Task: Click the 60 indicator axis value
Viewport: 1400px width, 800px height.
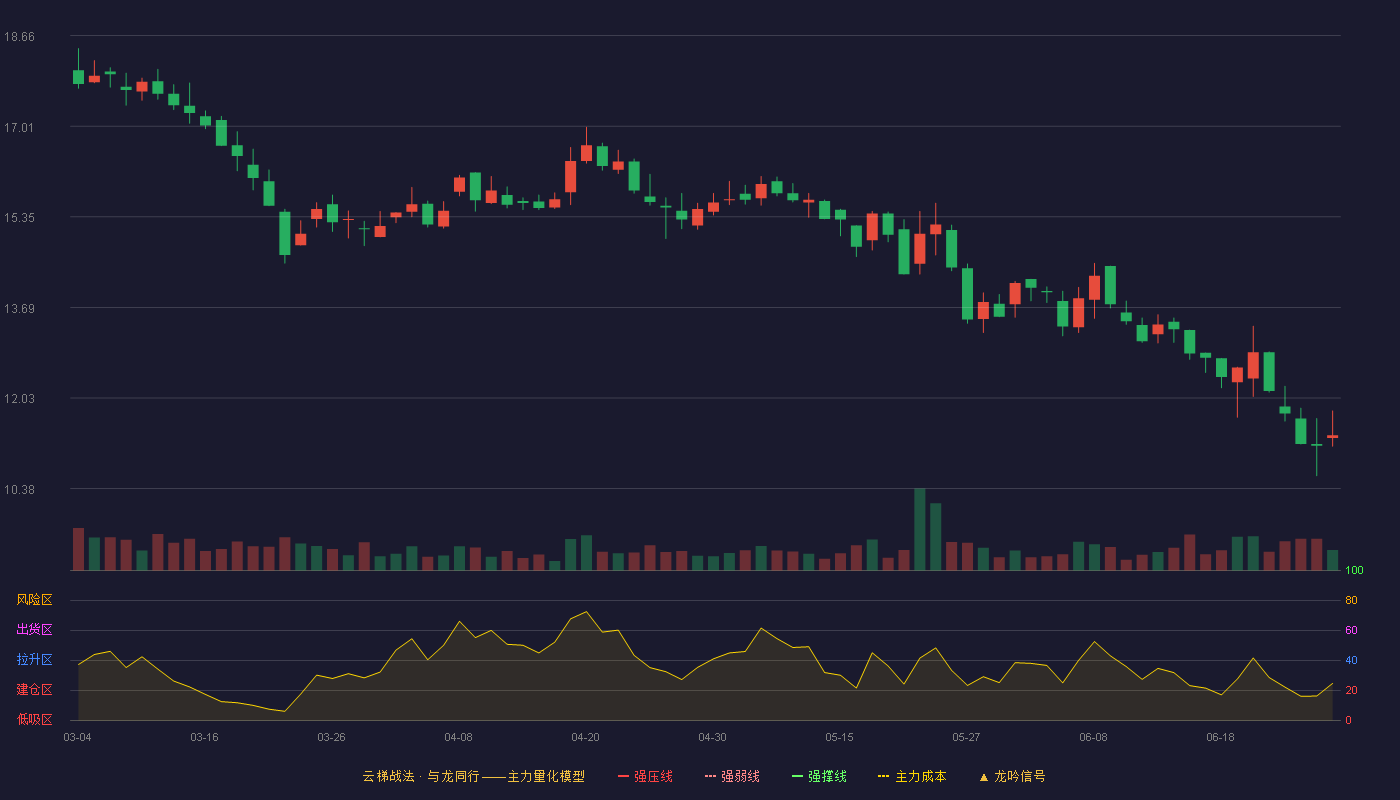Action: pos(1351,630)
